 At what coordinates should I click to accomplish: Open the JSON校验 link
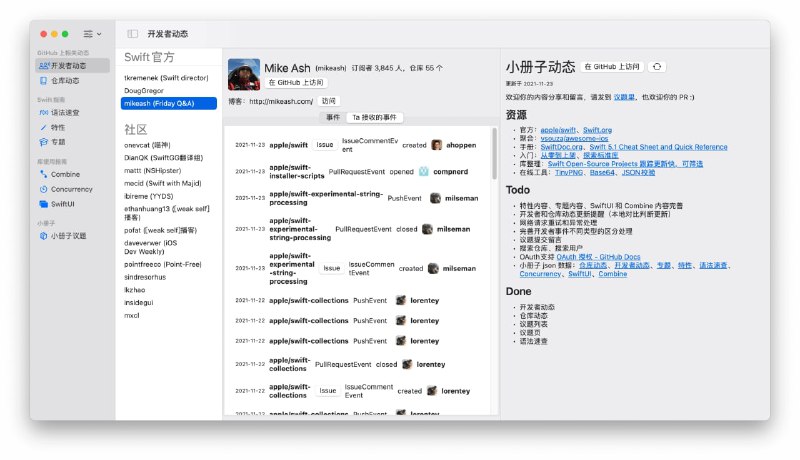638,172
